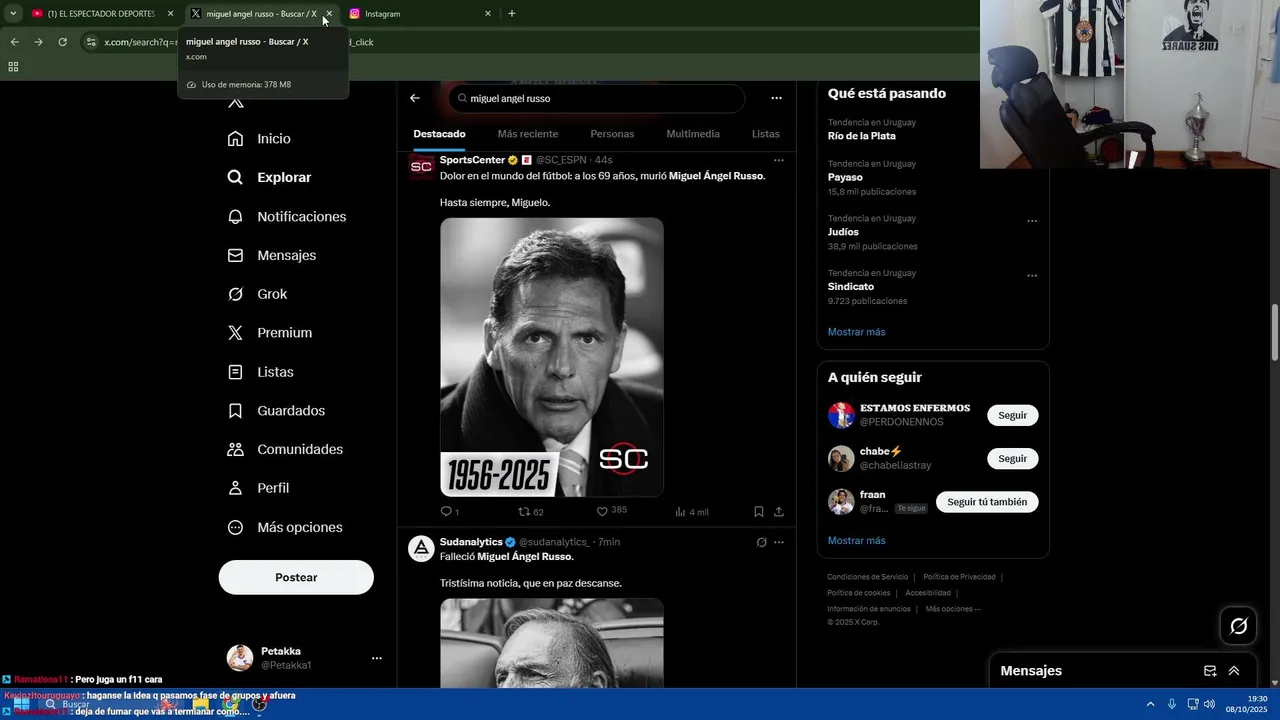Expand the Mensajes drawer

click(x=1234, y=671)
